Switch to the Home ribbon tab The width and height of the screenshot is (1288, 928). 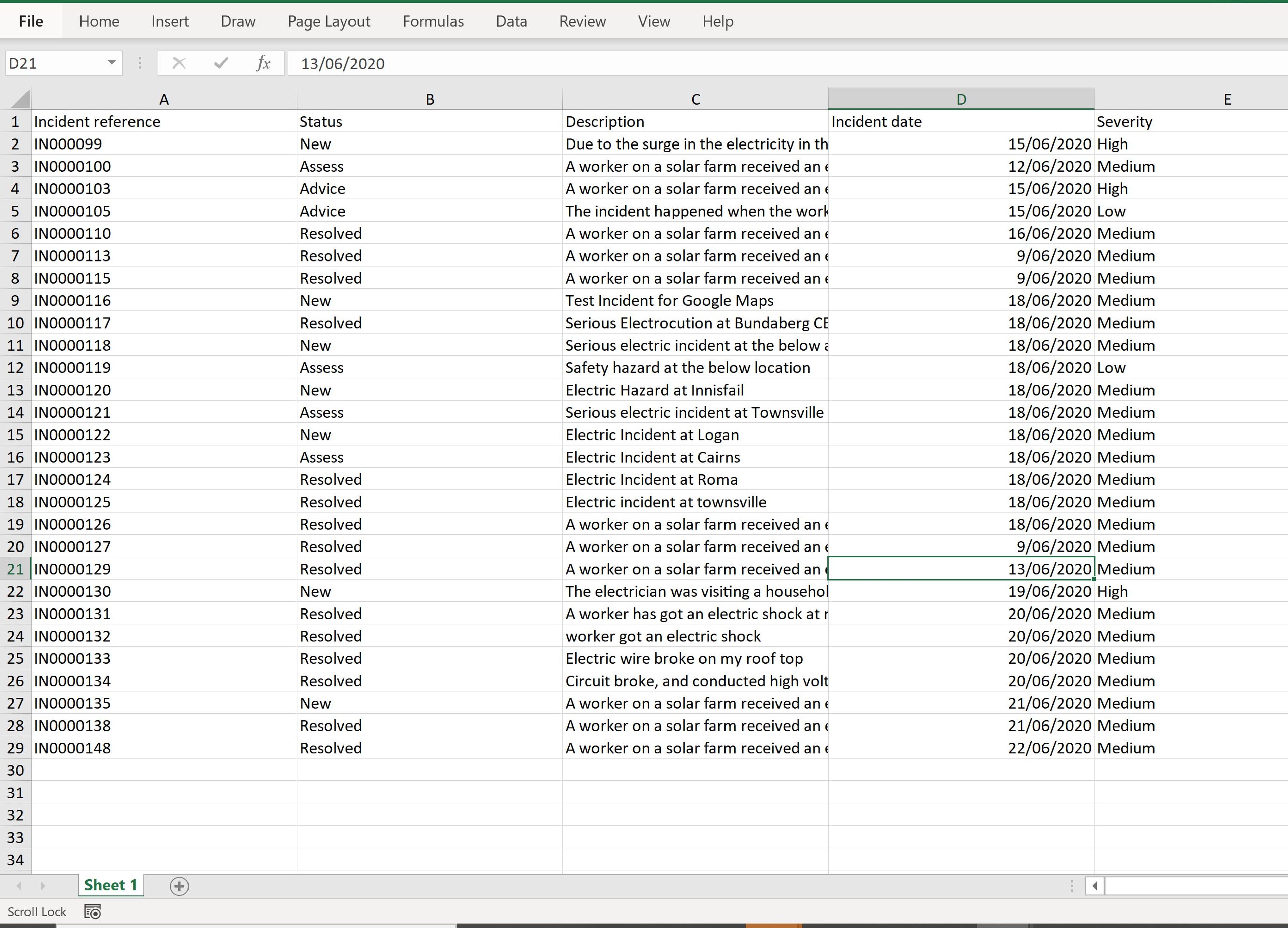pyautogui.click(x=99, y=21)
